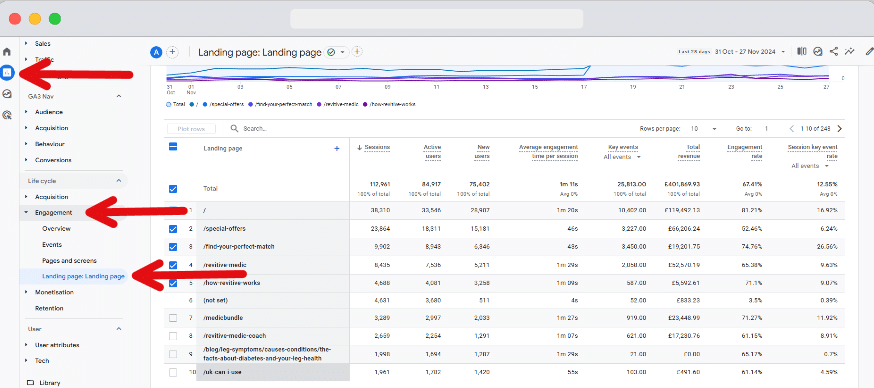
Task: Expand the Behaviour tree item
Action: (x=26, y=144)
